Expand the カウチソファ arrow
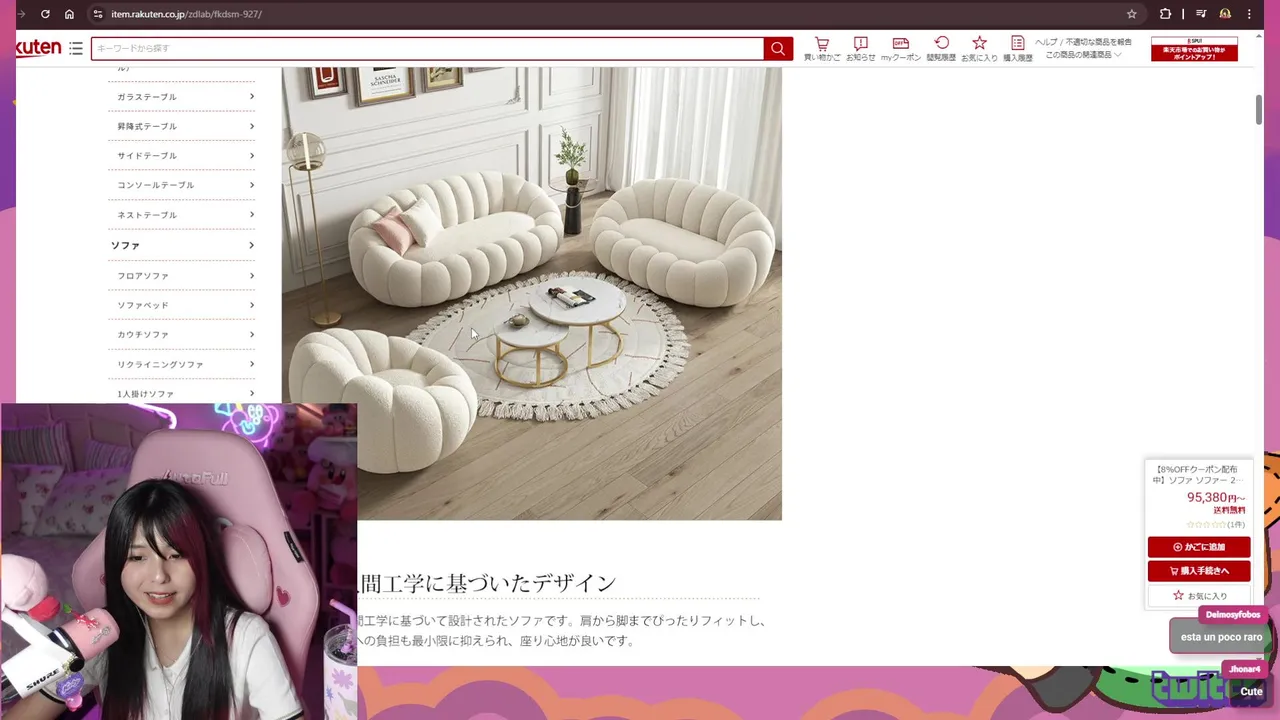 [252, 334]
